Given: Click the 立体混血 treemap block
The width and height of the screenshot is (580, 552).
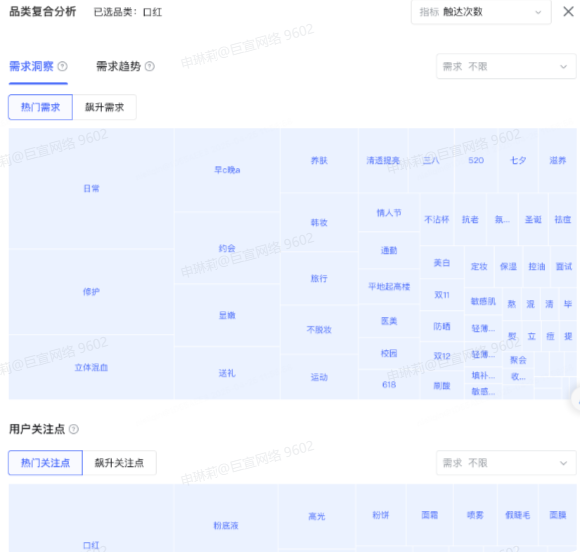Looking at the screenshot, I should [x=91, y=367].
